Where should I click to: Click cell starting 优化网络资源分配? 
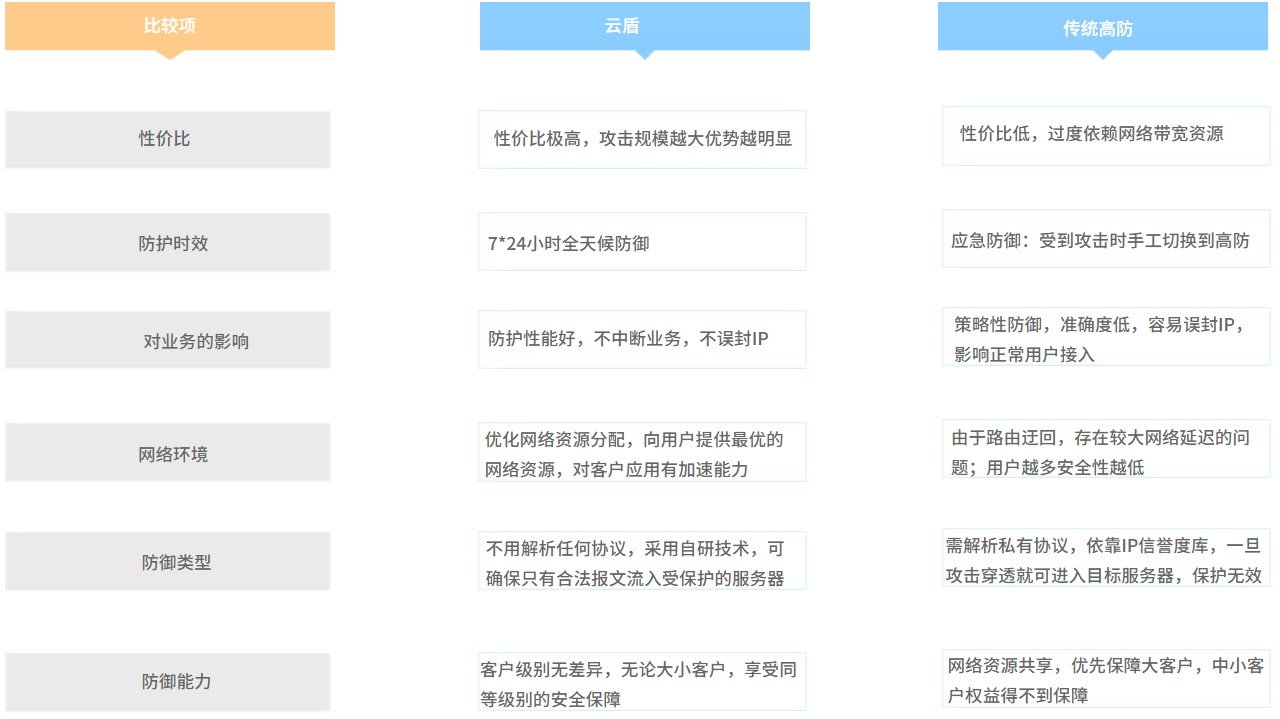click(x=642, y=452)
